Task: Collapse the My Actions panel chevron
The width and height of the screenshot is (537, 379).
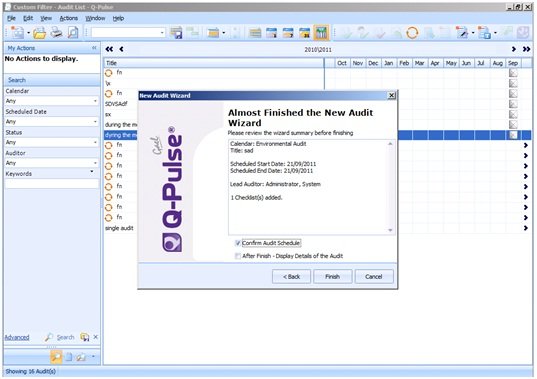Action: pyautogui.click(x=94, y=48)
